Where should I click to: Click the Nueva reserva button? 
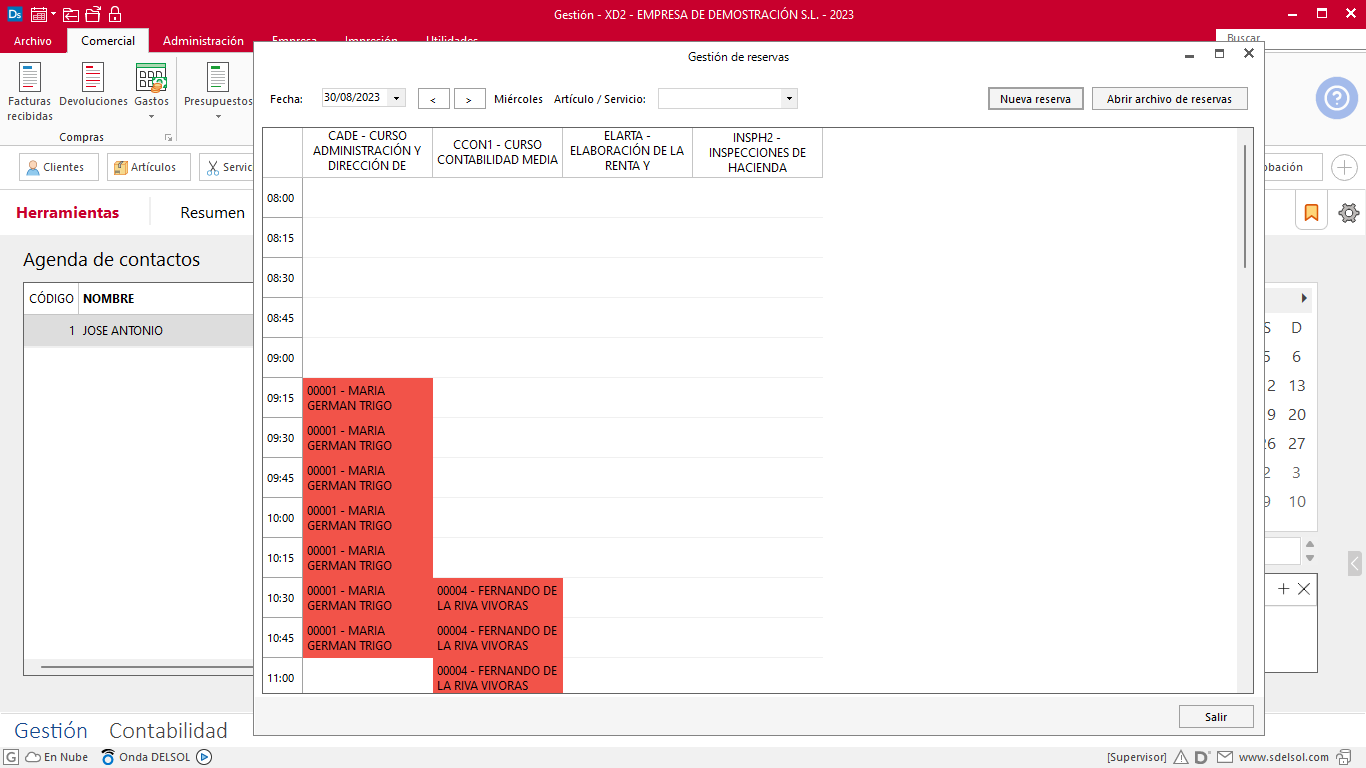(x=1035, y=99)
